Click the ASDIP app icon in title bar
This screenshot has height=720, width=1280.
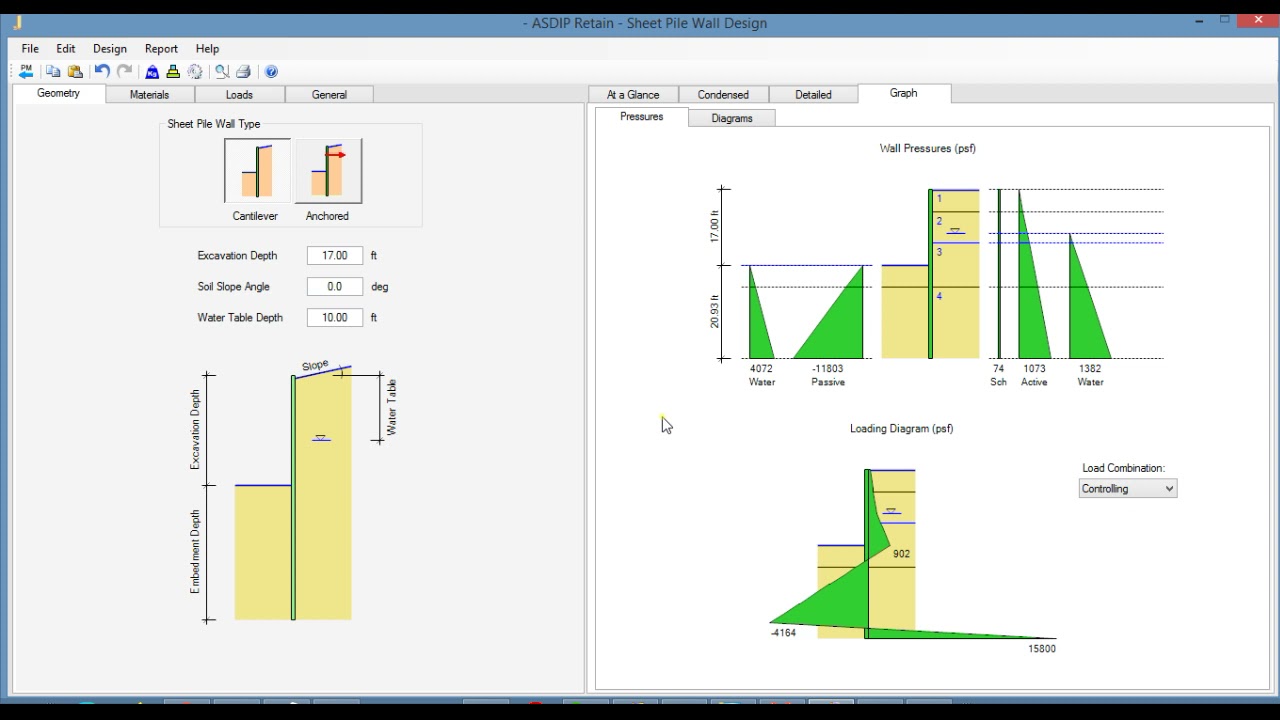tap(18, 22)
